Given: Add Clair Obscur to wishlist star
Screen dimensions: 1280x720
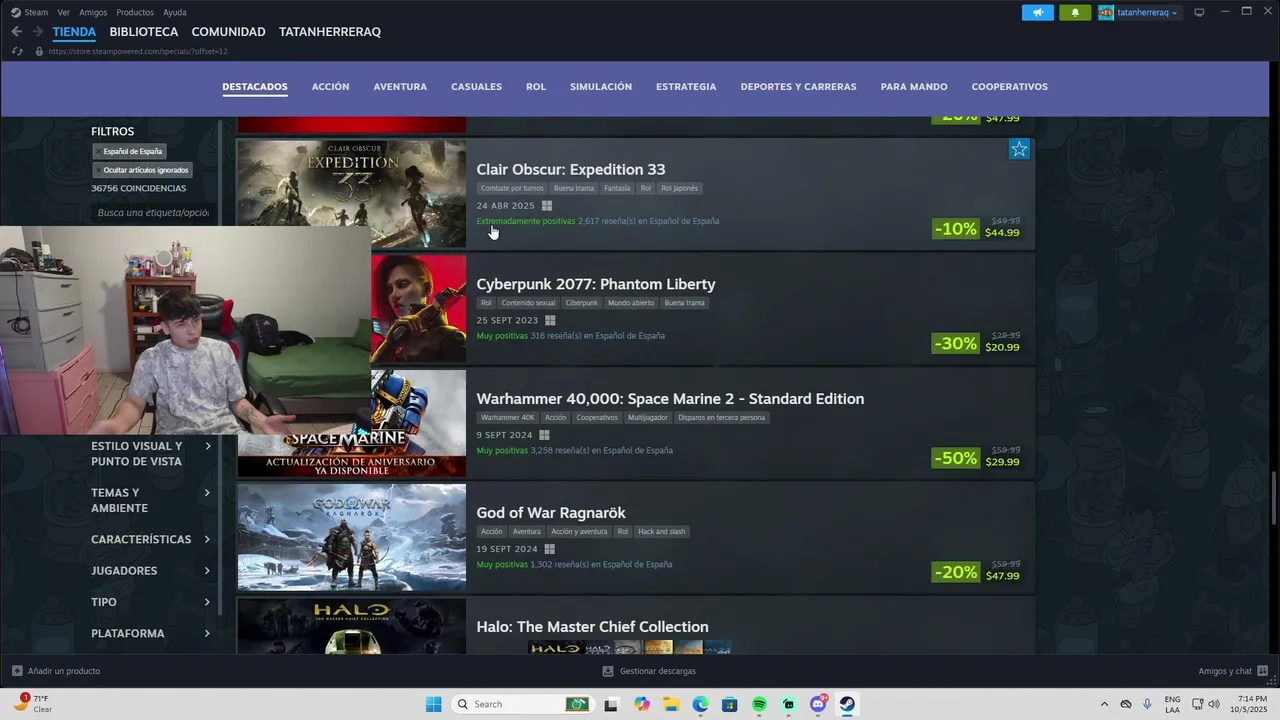Looking at the screenshot, I should point(1019,149).
